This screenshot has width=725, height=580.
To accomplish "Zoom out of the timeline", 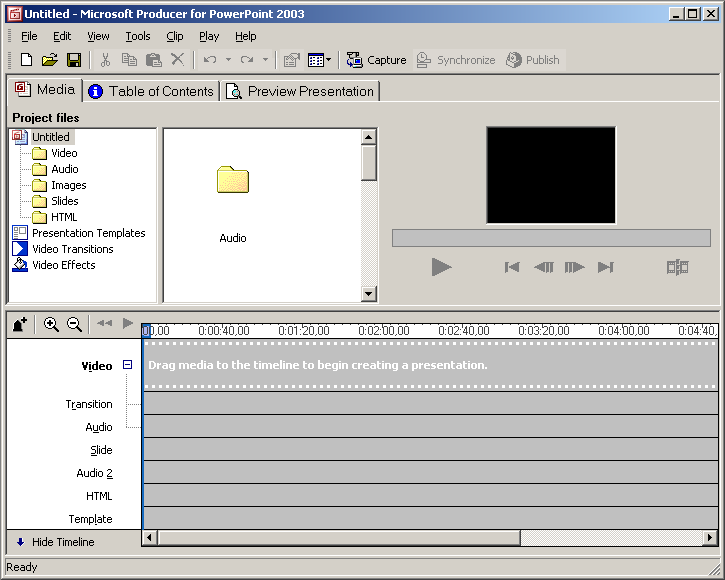I will click(74, 324).
